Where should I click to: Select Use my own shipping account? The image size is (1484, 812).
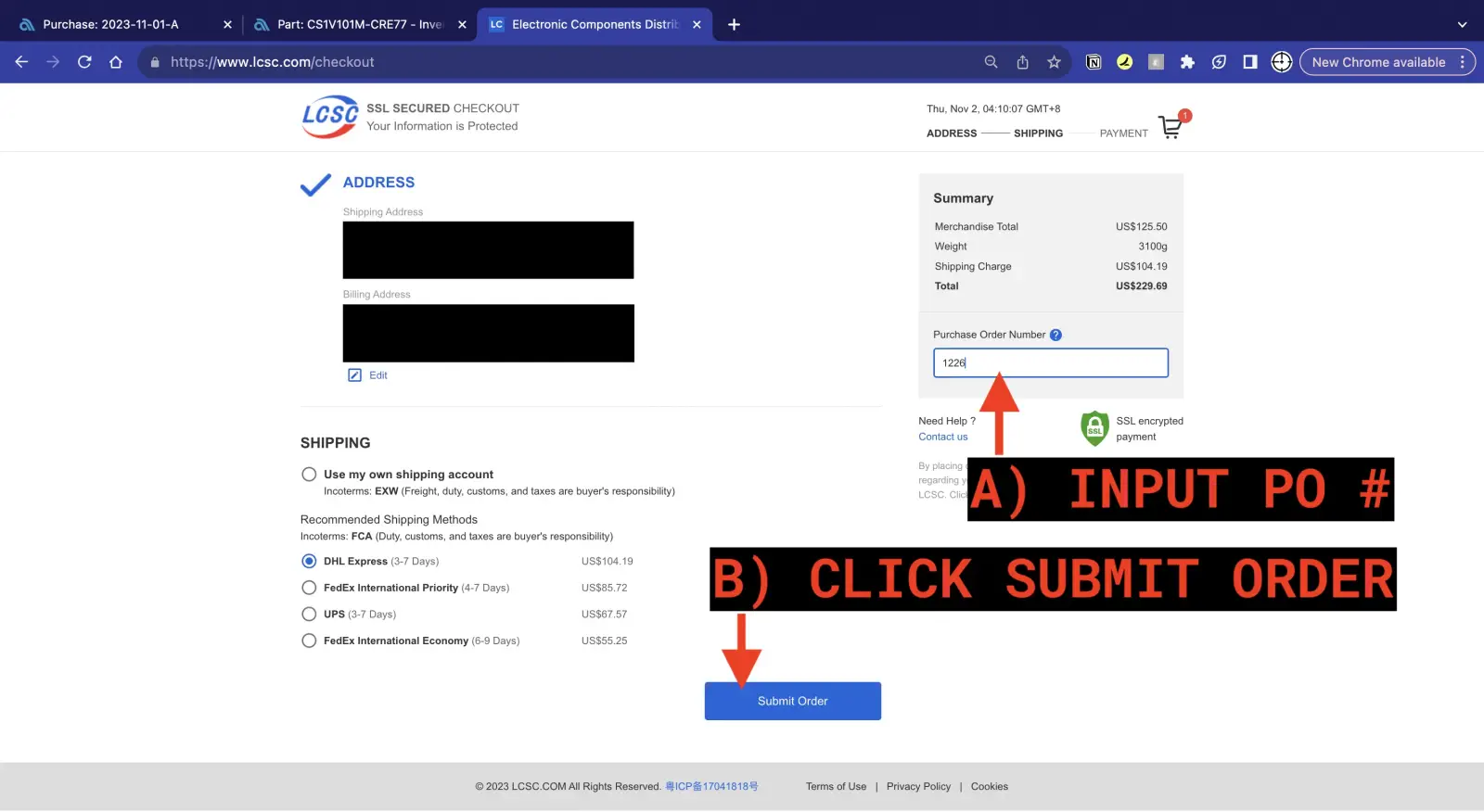click(x=309, y=475)
